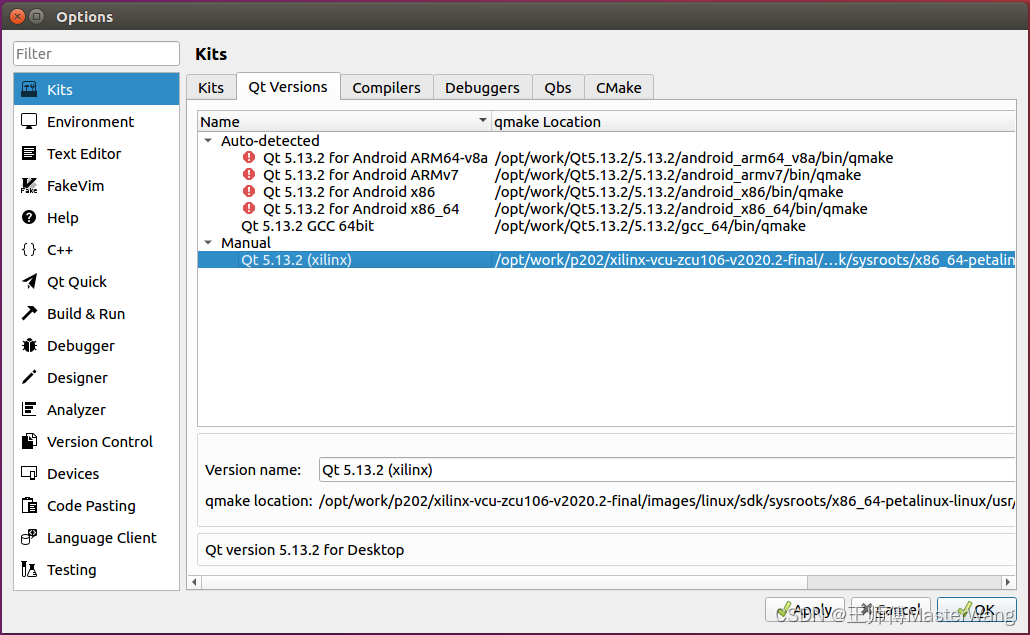Click the Build & Run hammer icon
Viewport: 1030px width, 635px height.
tap(29, 313)
